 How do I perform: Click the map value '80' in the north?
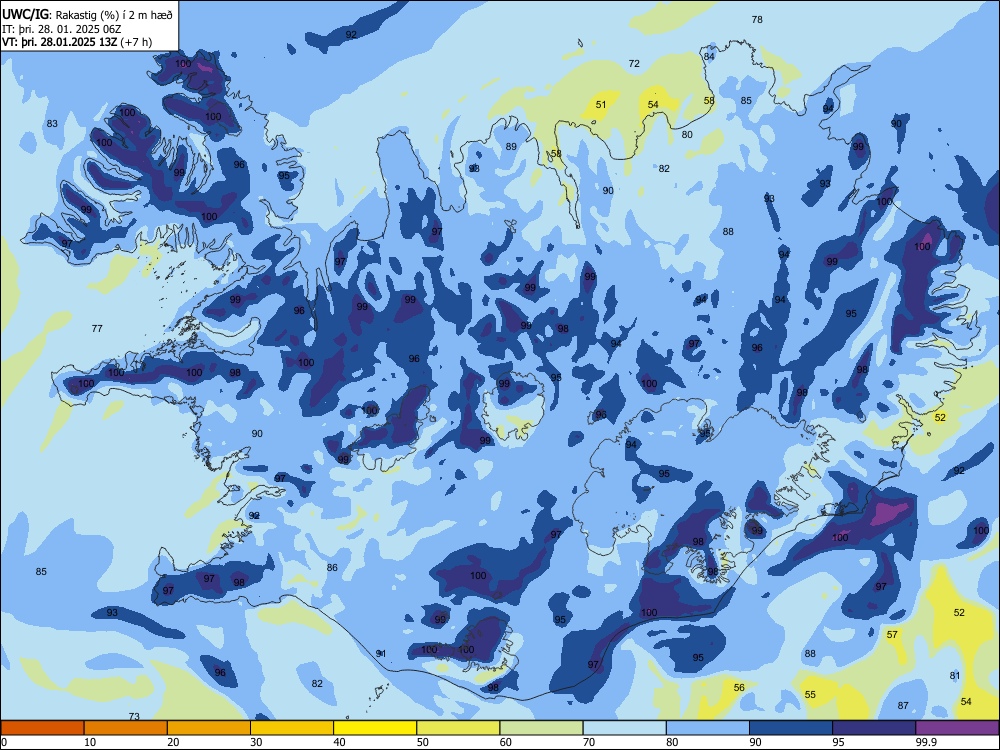(687, 135)
